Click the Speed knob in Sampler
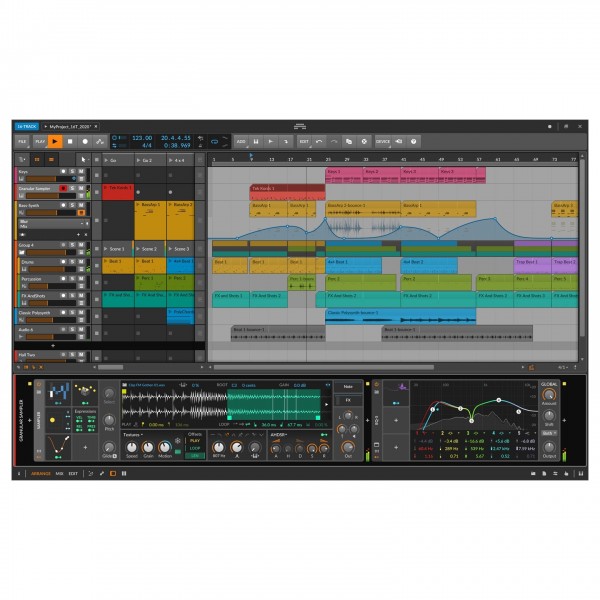The width and height of the screenshot is (600, 600). pos(131,447)
